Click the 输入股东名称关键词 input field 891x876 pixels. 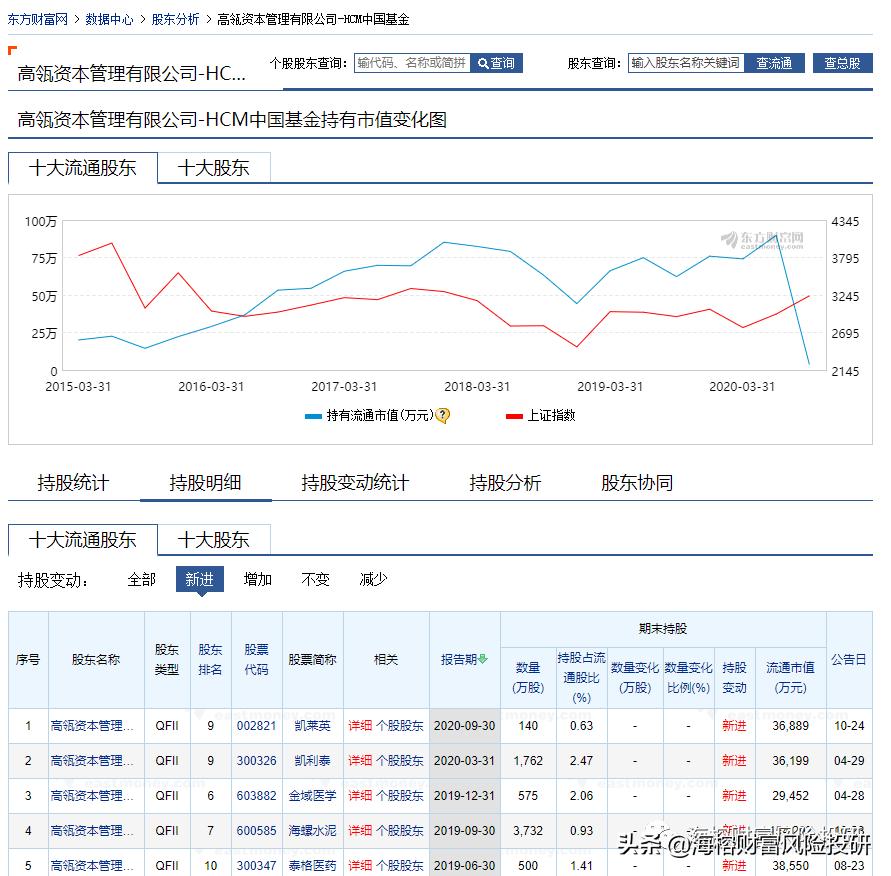point(687,62)
